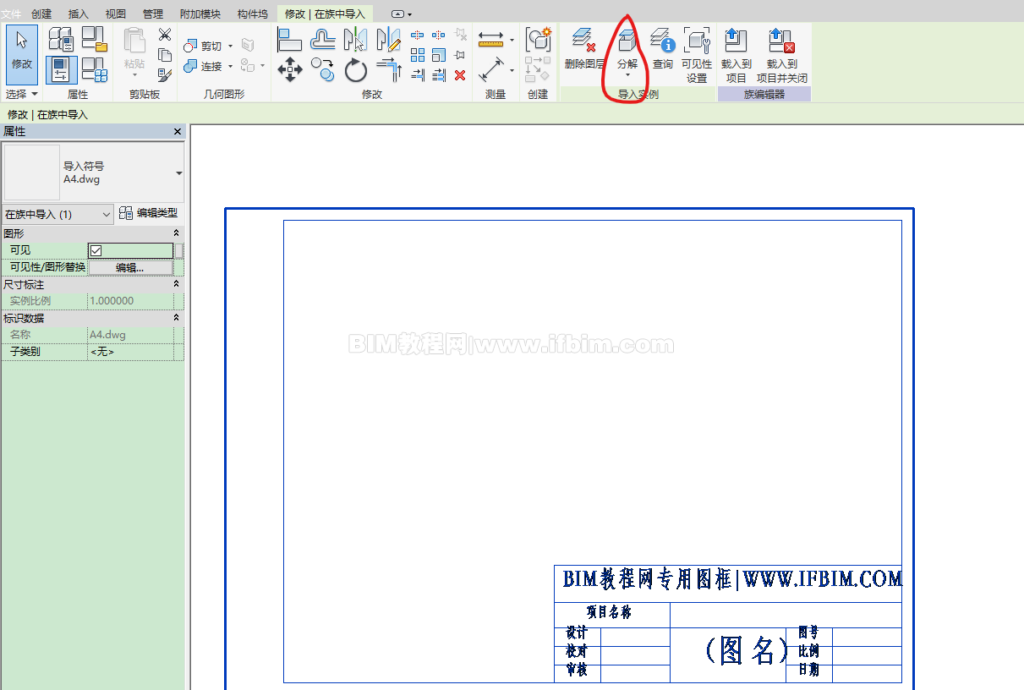1024x690 pixels.
Task: Open the 连接 (Join) dropdown arrow
Action: 231,66
